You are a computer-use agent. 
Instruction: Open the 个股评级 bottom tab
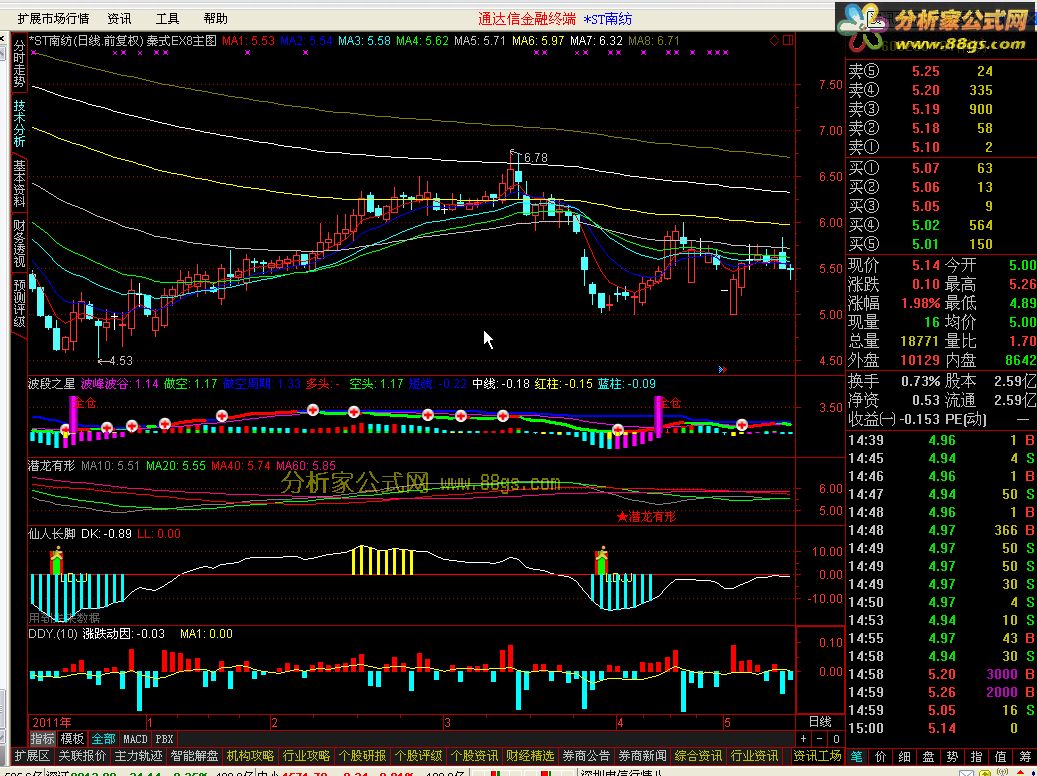pyautogui.click(x=418, y=756)
